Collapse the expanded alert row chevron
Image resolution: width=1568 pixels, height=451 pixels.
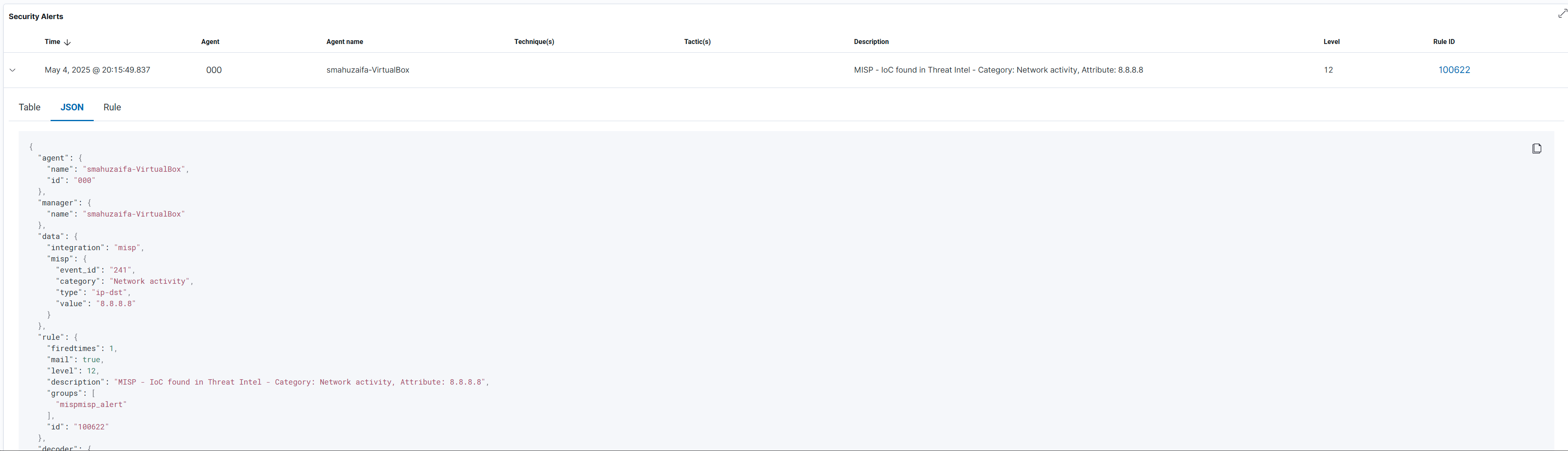(x=12, y=70)
